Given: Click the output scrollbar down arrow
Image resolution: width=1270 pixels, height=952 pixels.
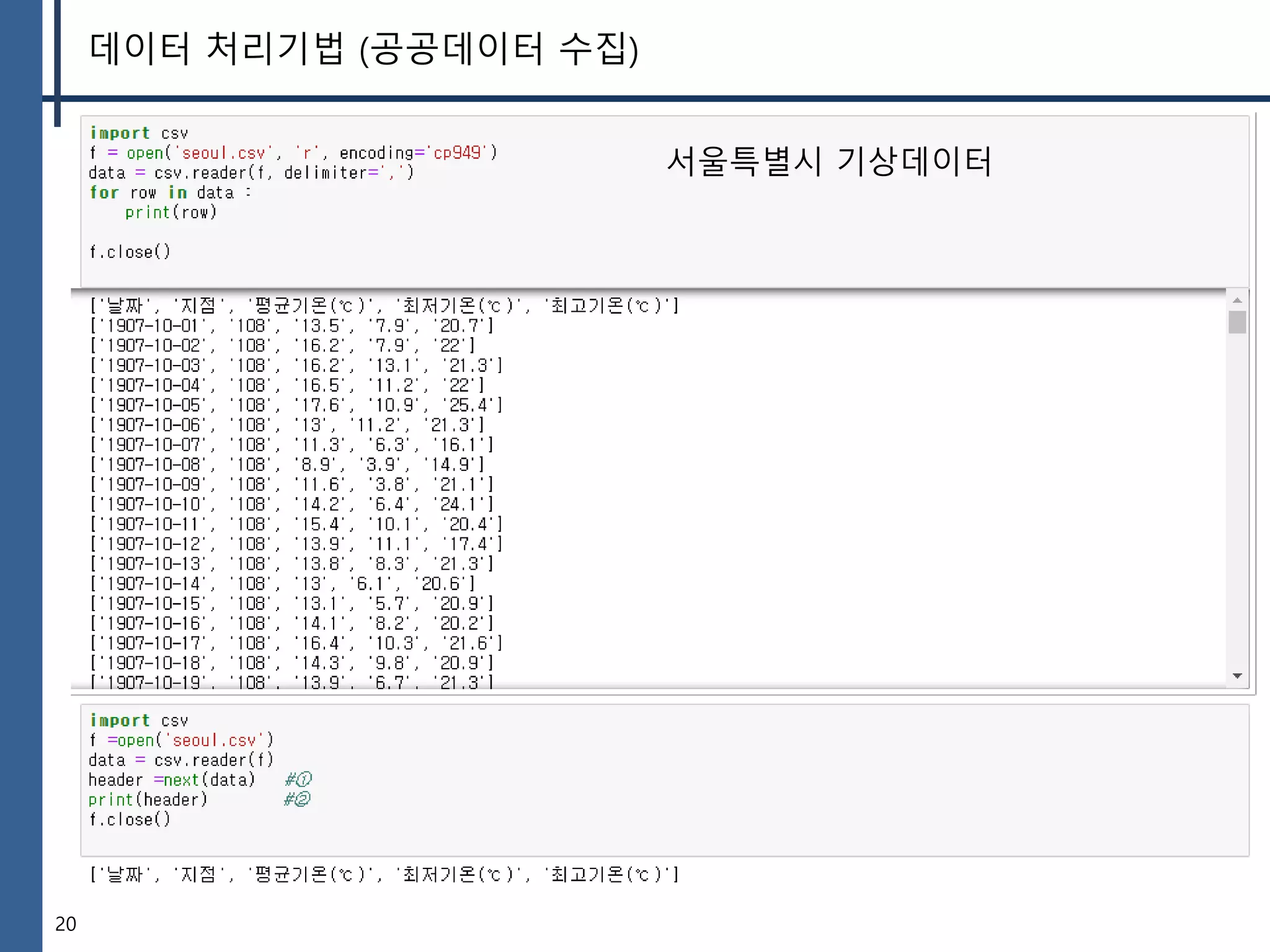Looking at the screenshot, I should [1237, 676].
